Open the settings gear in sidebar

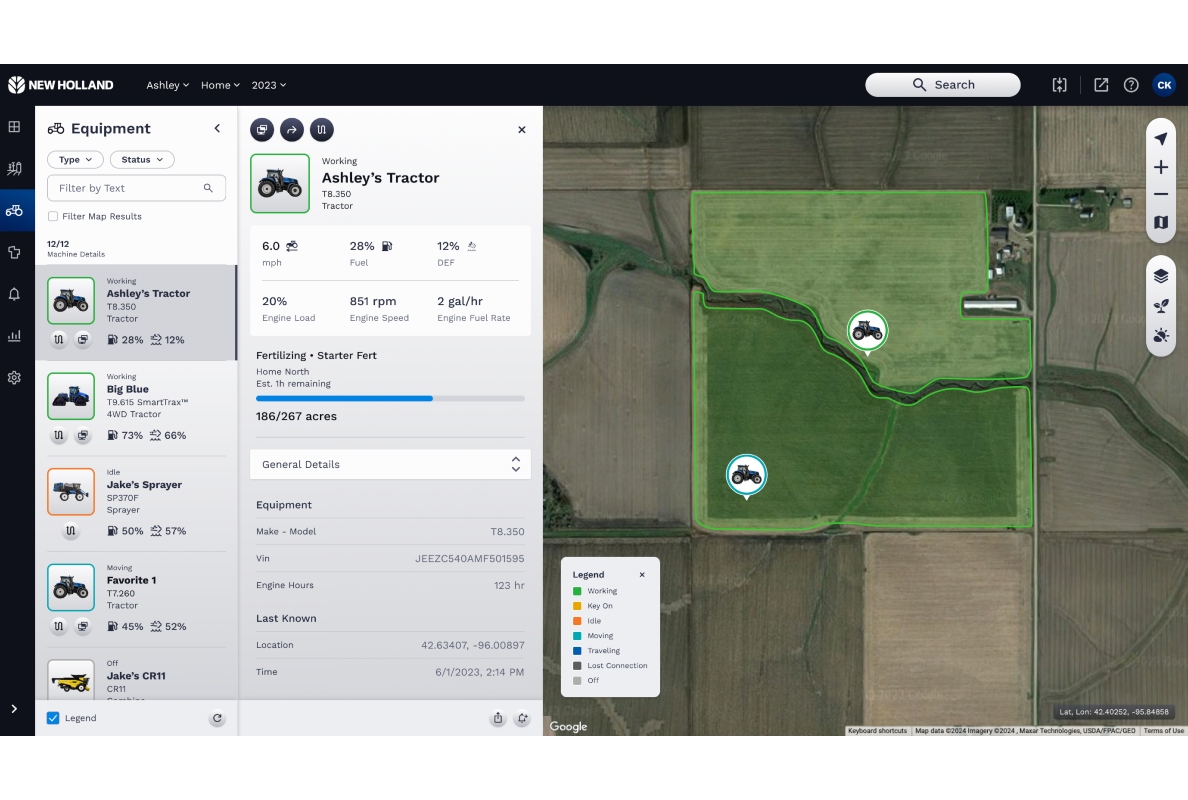(x=14, y=377)
